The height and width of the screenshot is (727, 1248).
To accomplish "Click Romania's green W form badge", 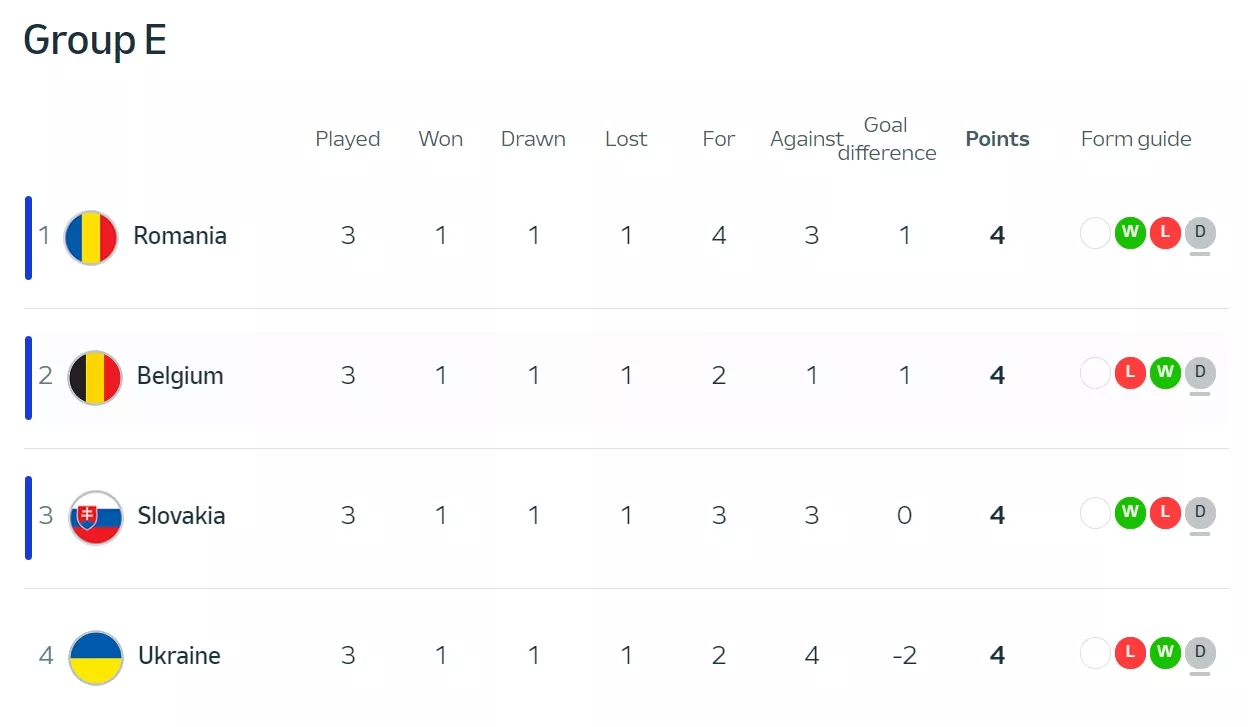I will point(1130,234).
